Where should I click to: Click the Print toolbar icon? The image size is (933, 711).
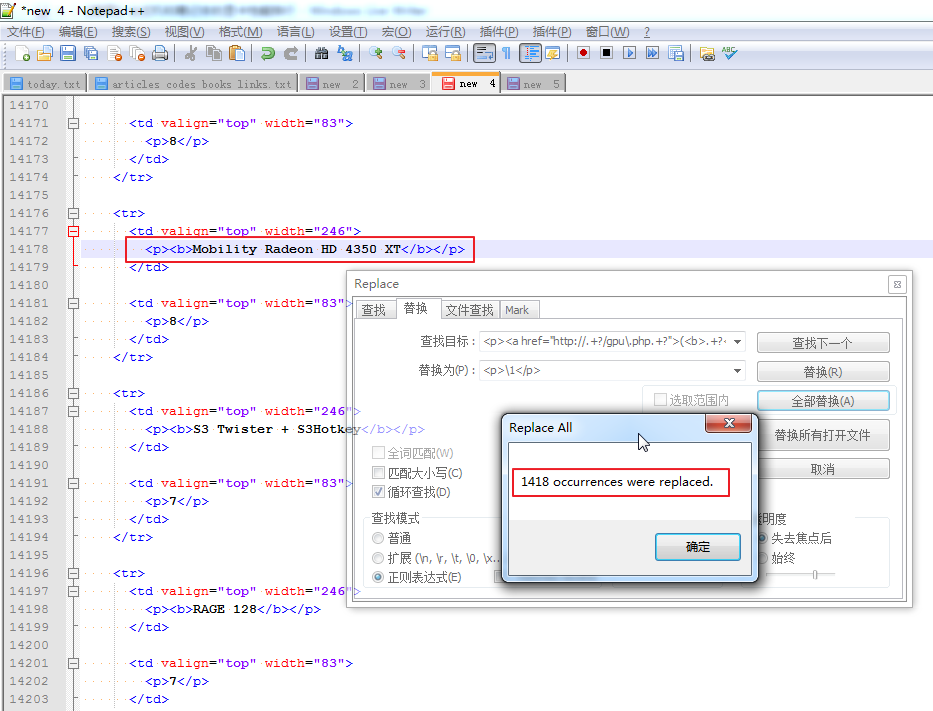[160, 53]
